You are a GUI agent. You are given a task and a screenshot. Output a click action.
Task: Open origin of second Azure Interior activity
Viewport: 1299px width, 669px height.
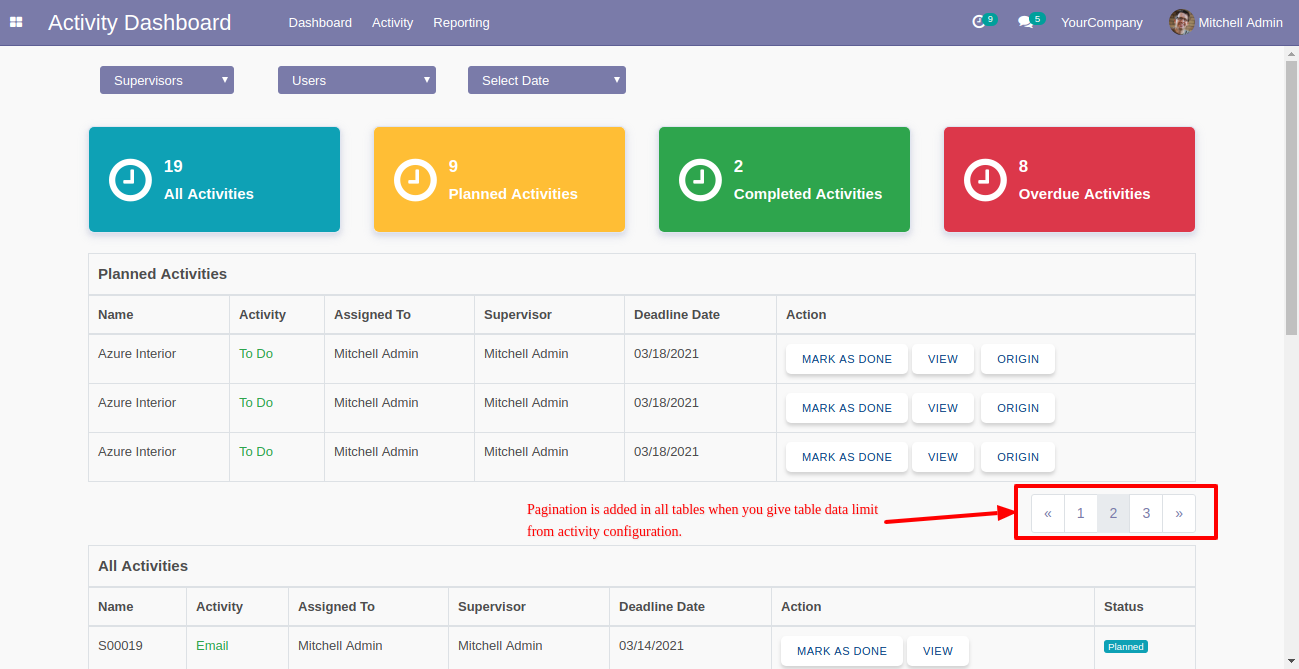pyautogui.click(x=1018, y=408)
